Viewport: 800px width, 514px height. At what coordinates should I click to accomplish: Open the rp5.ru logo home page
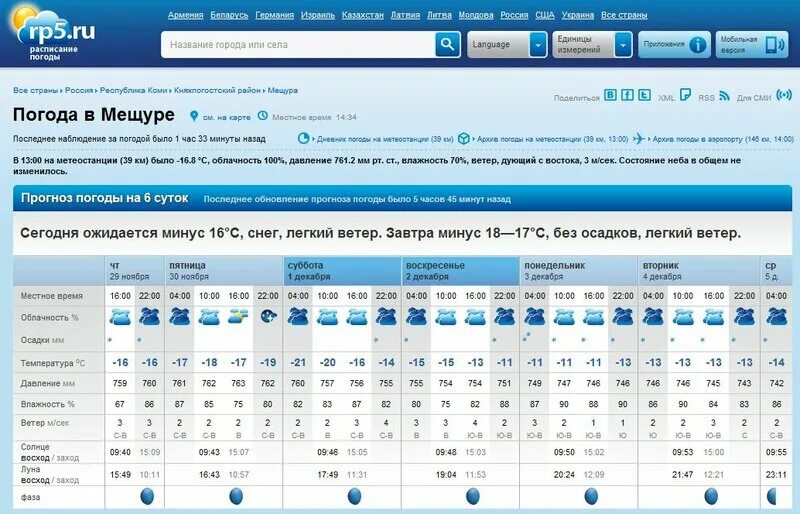(x=54, y=34)
